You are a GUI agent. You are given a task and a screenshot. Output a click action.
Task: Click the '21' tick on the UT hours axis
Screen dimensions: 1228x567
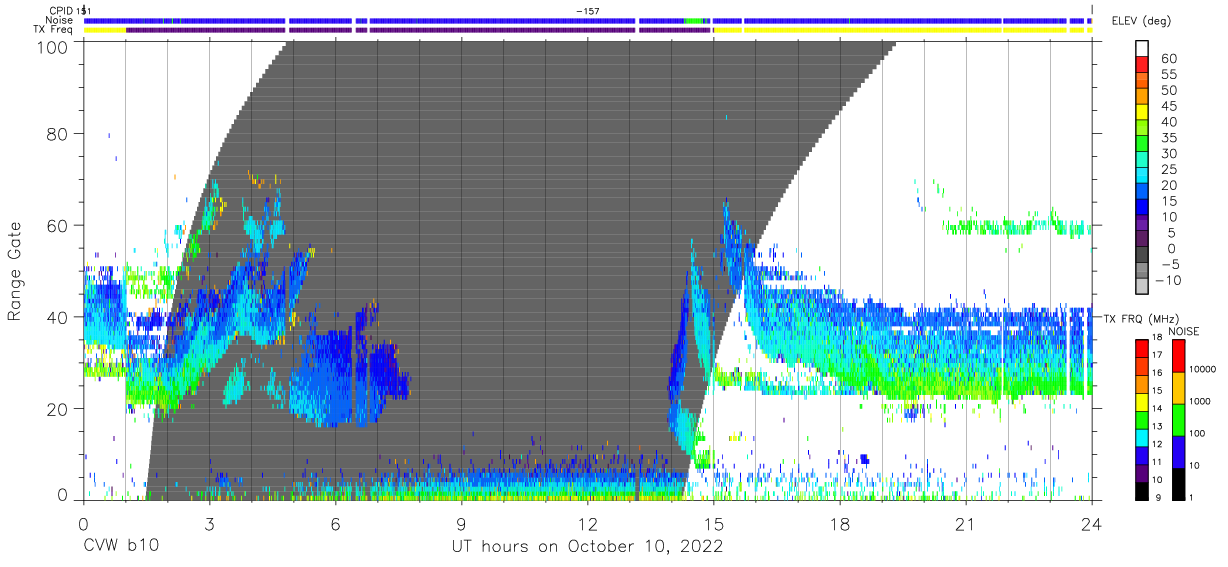[966, 523]
